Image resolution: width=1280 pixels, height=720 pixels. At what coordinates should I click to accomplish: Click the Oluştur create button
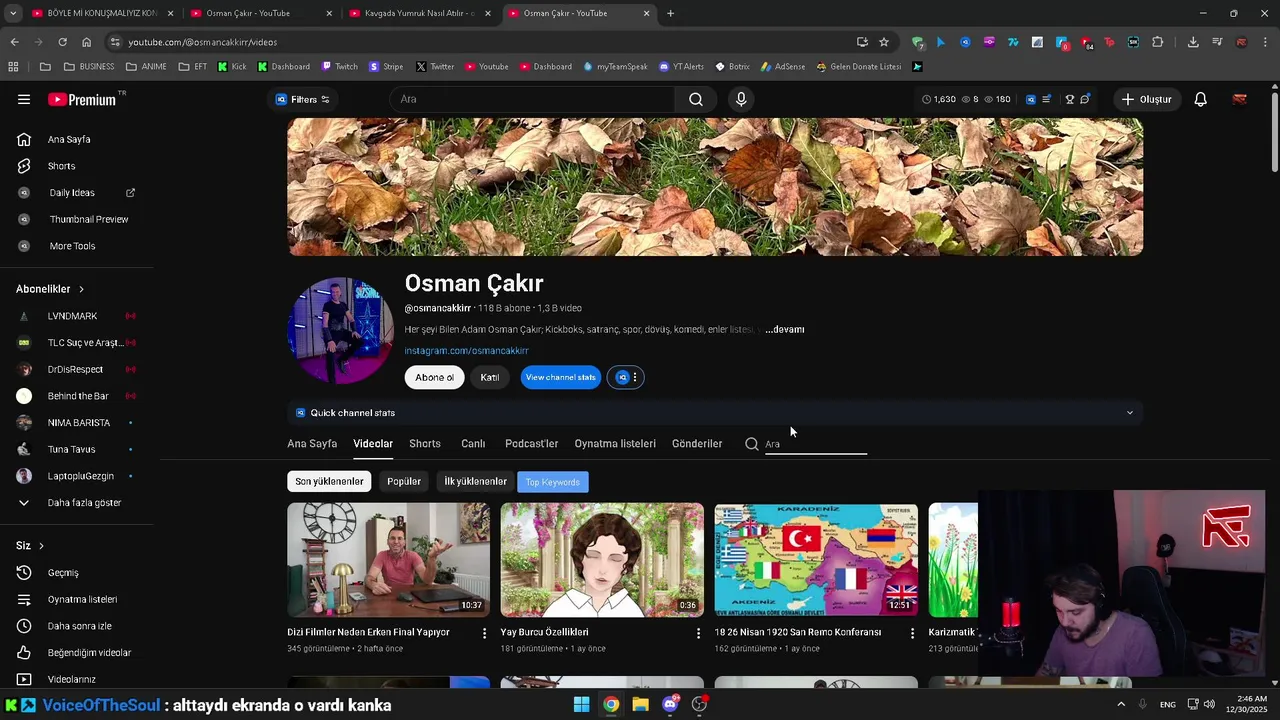(x=1146, y=99)
